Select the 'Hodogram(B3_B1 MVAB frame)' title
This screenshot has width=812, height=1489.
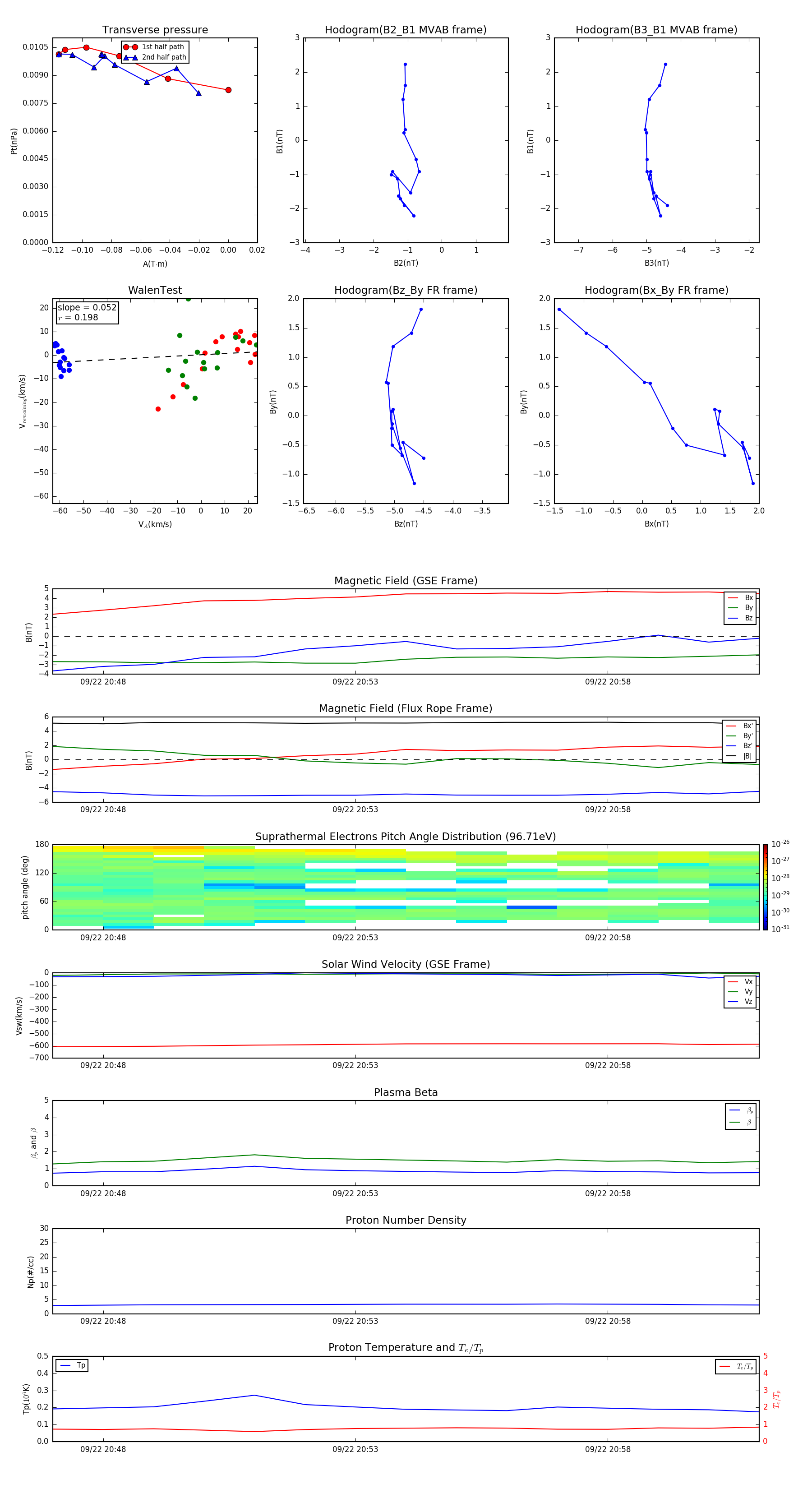[656, 29]
